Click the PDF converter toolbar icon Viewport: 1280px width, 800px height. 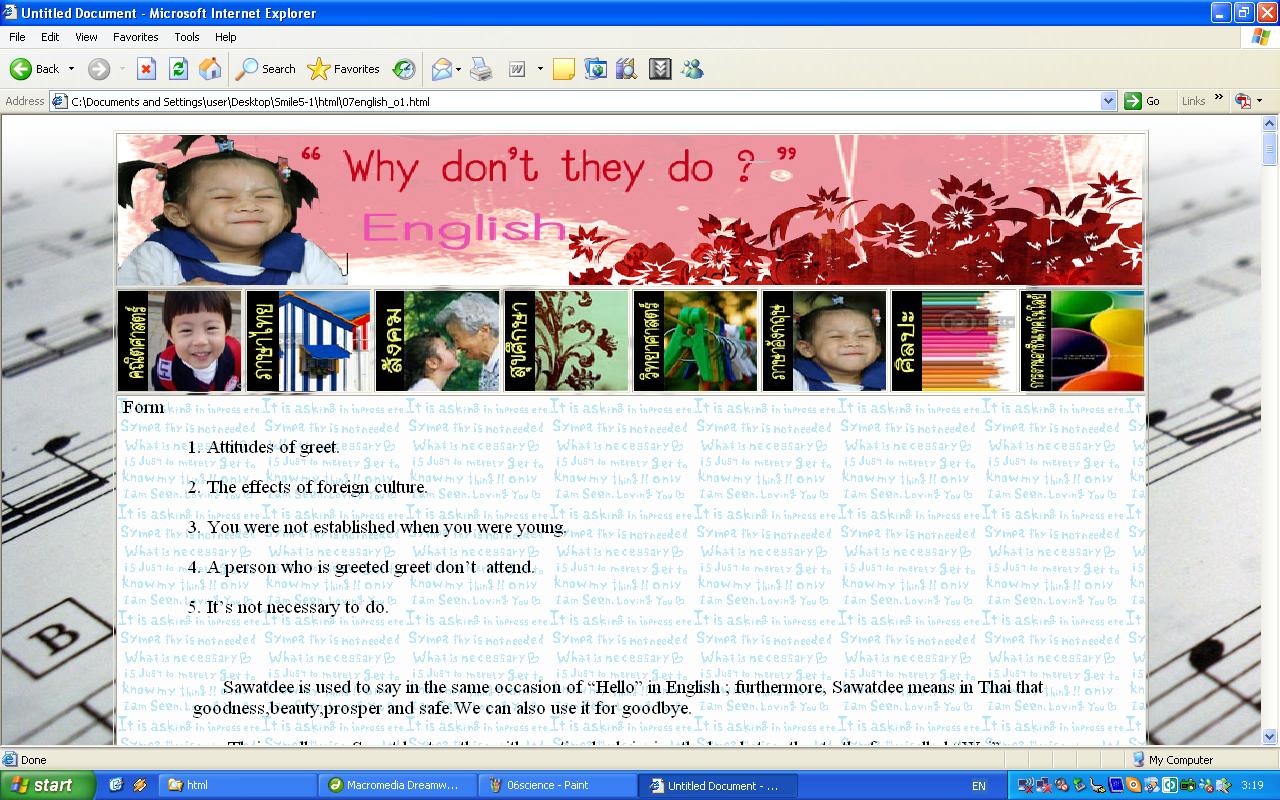(x=1243, y=101)
